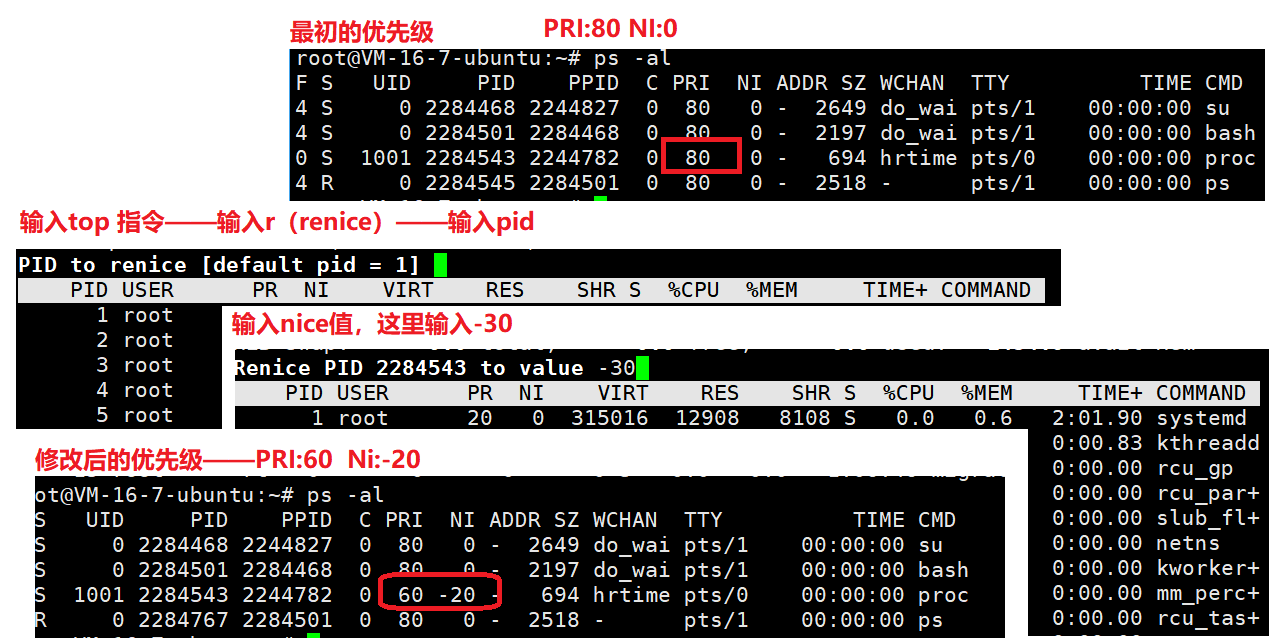The height and width of the screenshot is (642, 1274).
Task: Select the WCHAN column header in top ps output
Action: coord(911,83)
